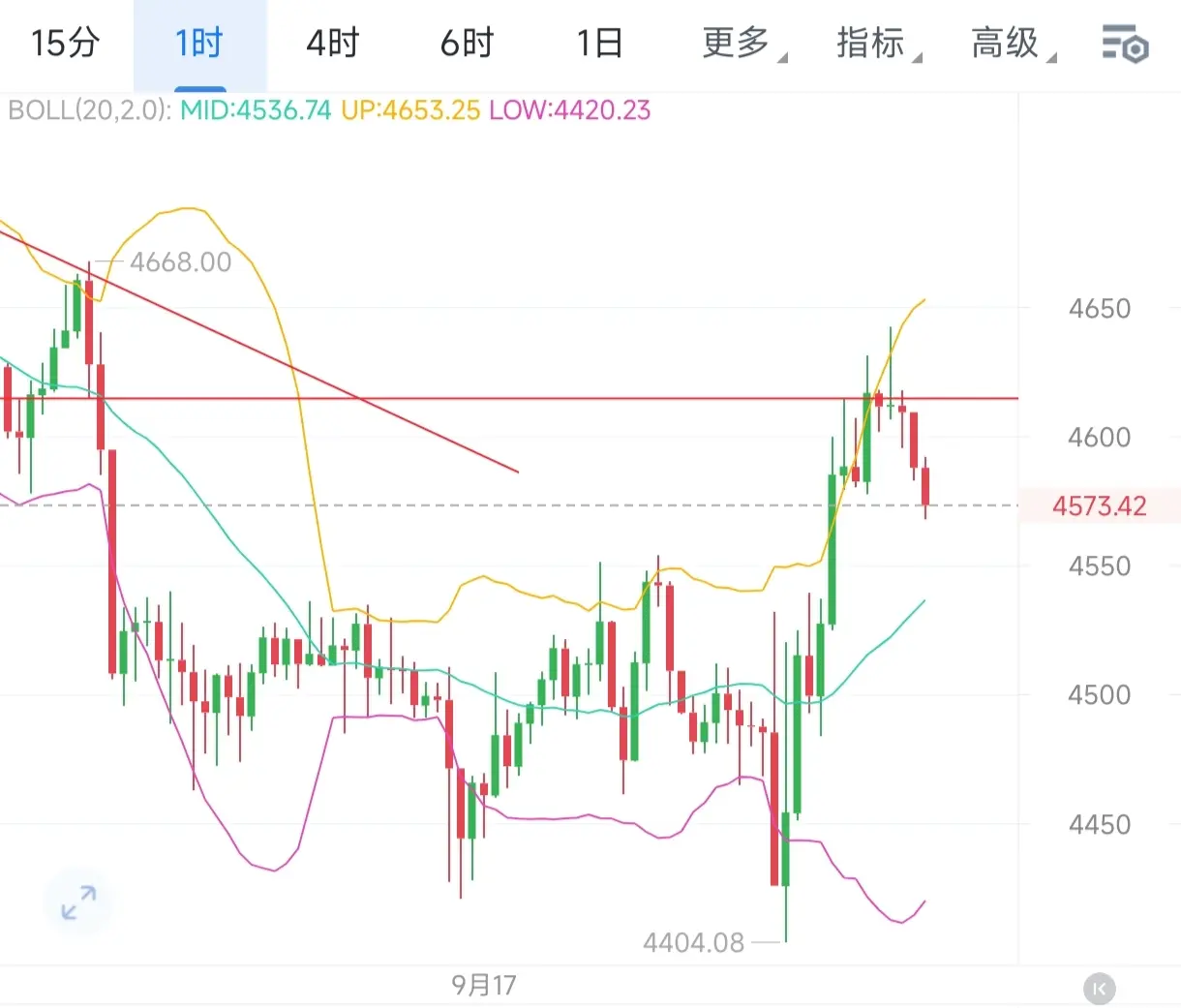Select the 6时 timeframe tab

tap(467, 44)
